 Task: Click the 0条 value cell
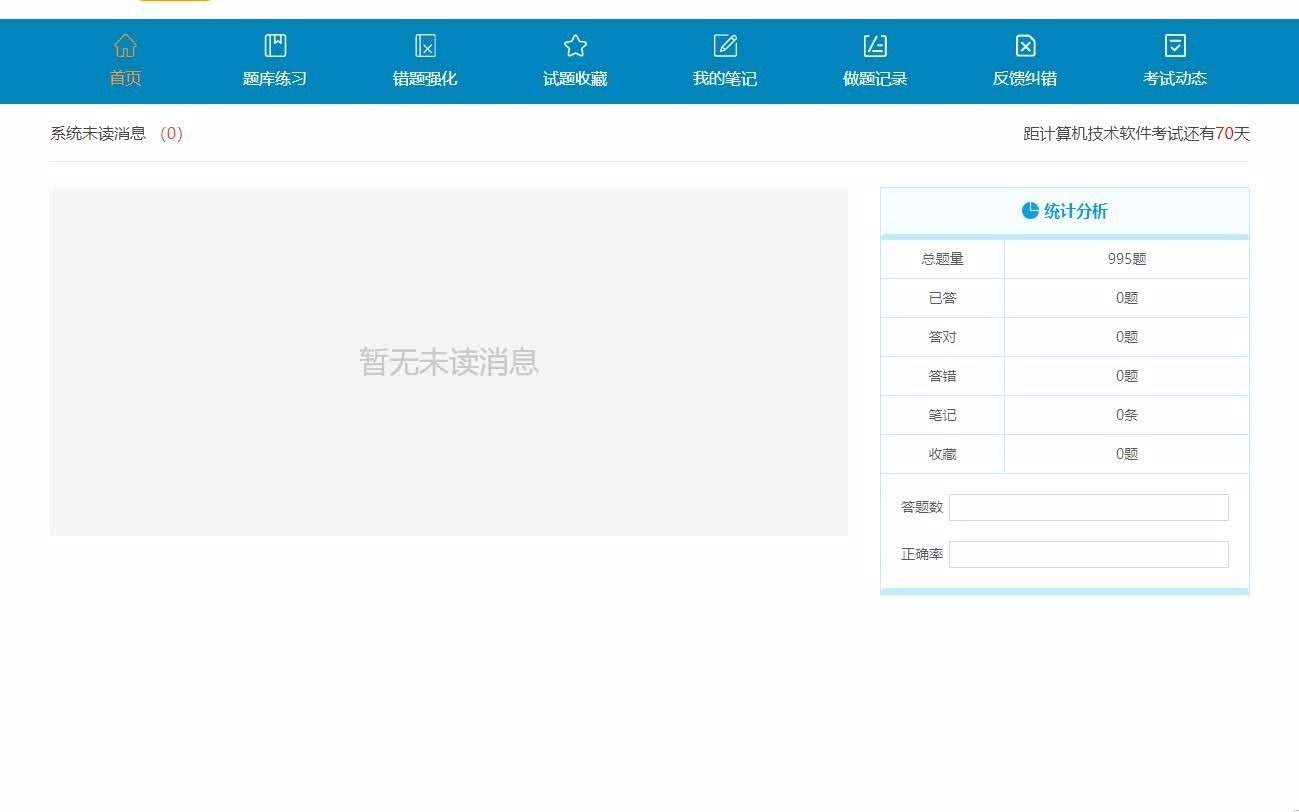1127,415
